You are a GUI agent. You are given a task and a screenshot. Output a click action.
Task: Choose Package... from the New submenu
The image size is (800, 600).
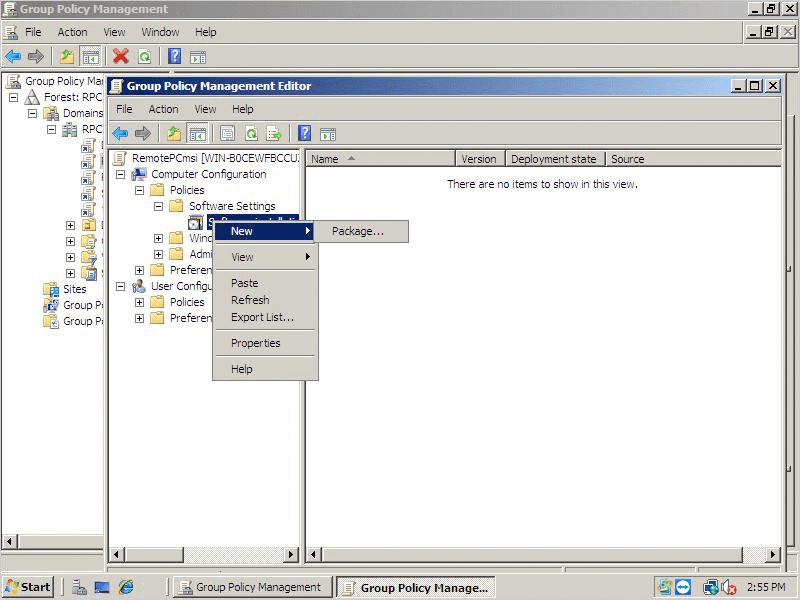click(358, 231)
